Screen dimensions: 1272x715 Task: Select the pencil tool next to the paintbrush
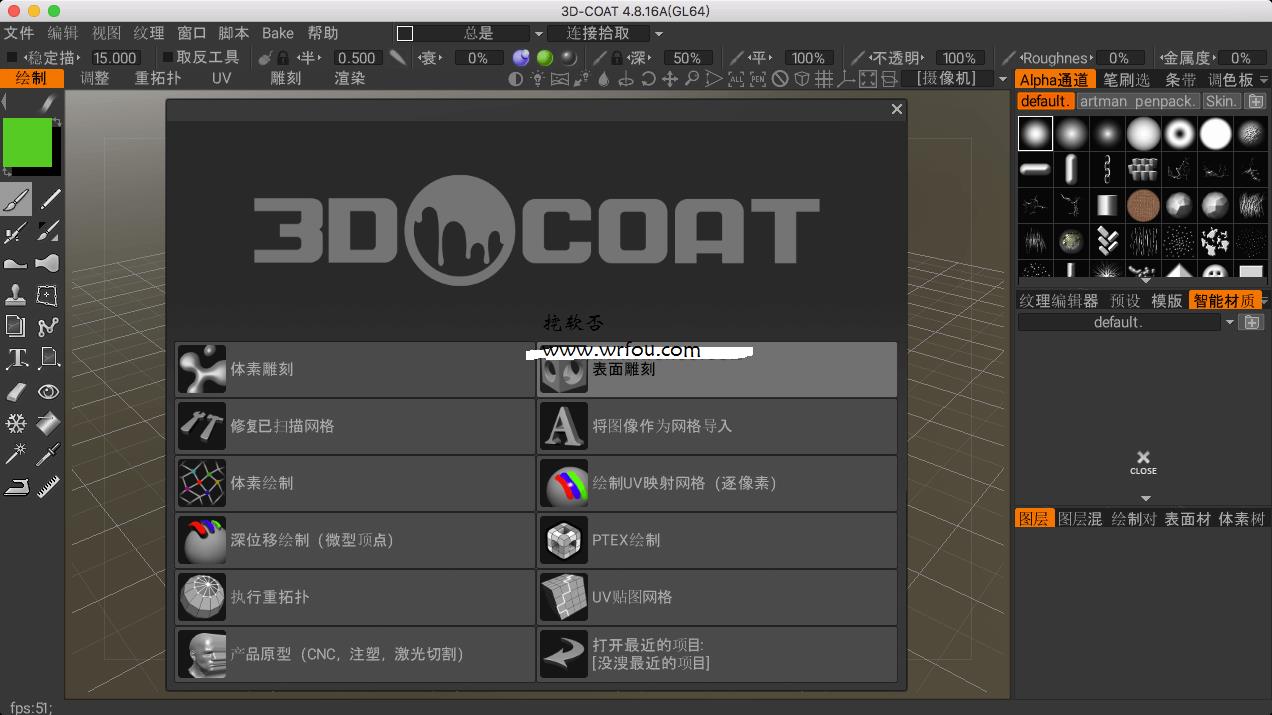(48, 200)
